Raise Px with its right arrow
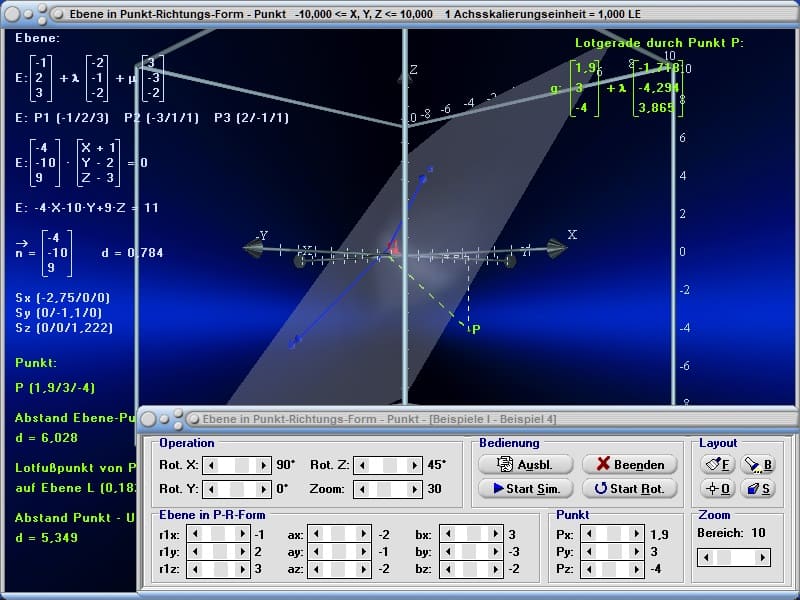The width and height of the screenshot is (800, 600). (637, 534)
